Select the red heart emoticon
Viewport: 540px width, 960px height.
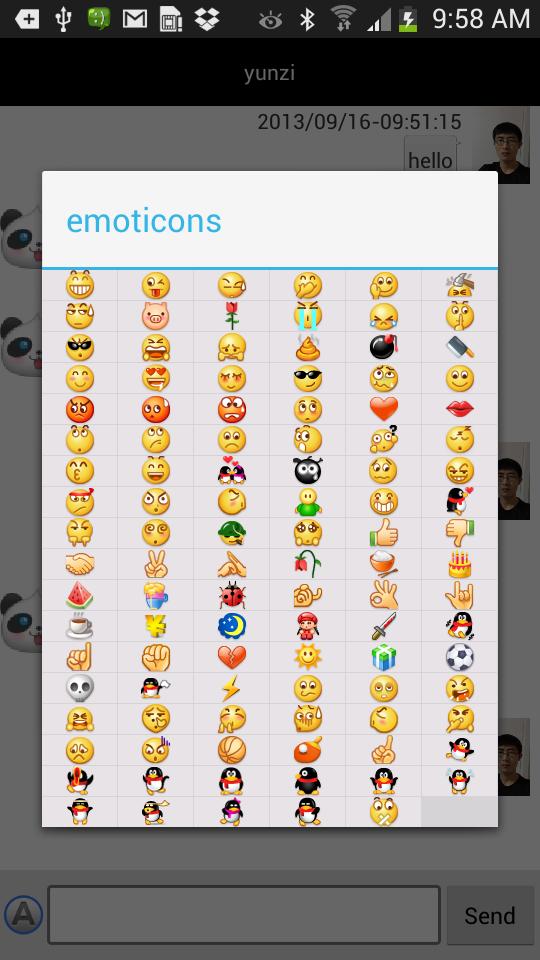tap(383, 409)
